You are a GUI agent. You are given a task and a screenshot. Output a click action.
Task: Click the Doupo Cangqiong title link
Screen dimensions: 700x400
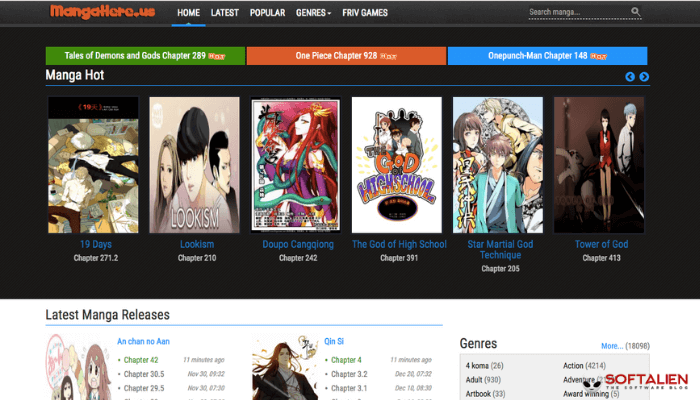click(x=298, y=244)
